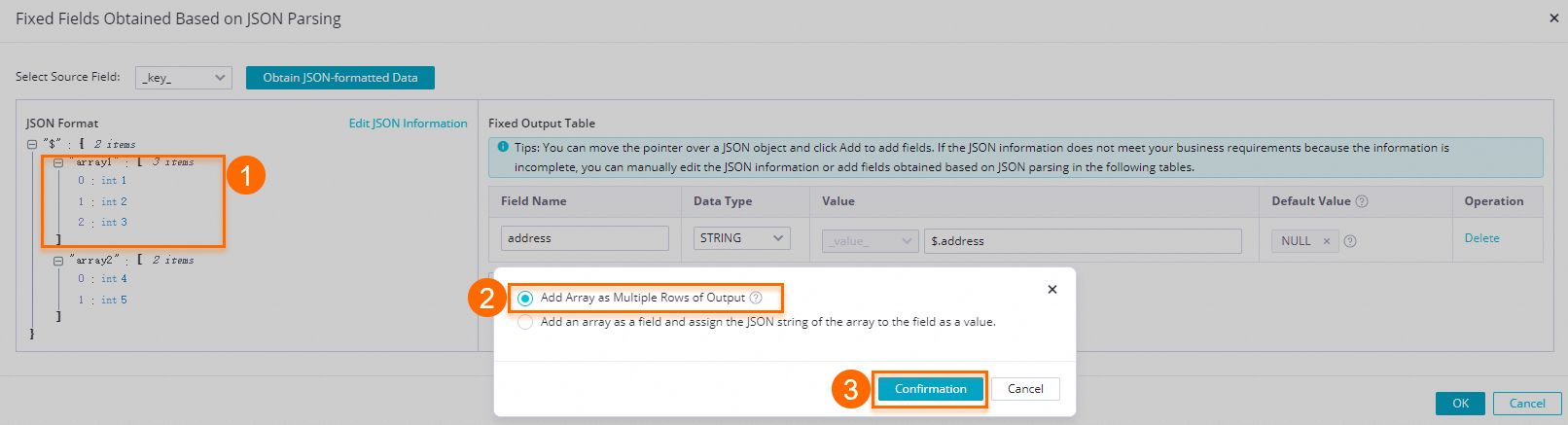Collapse the array1 node
This screenshot has width=1568, height=425.
58,162
